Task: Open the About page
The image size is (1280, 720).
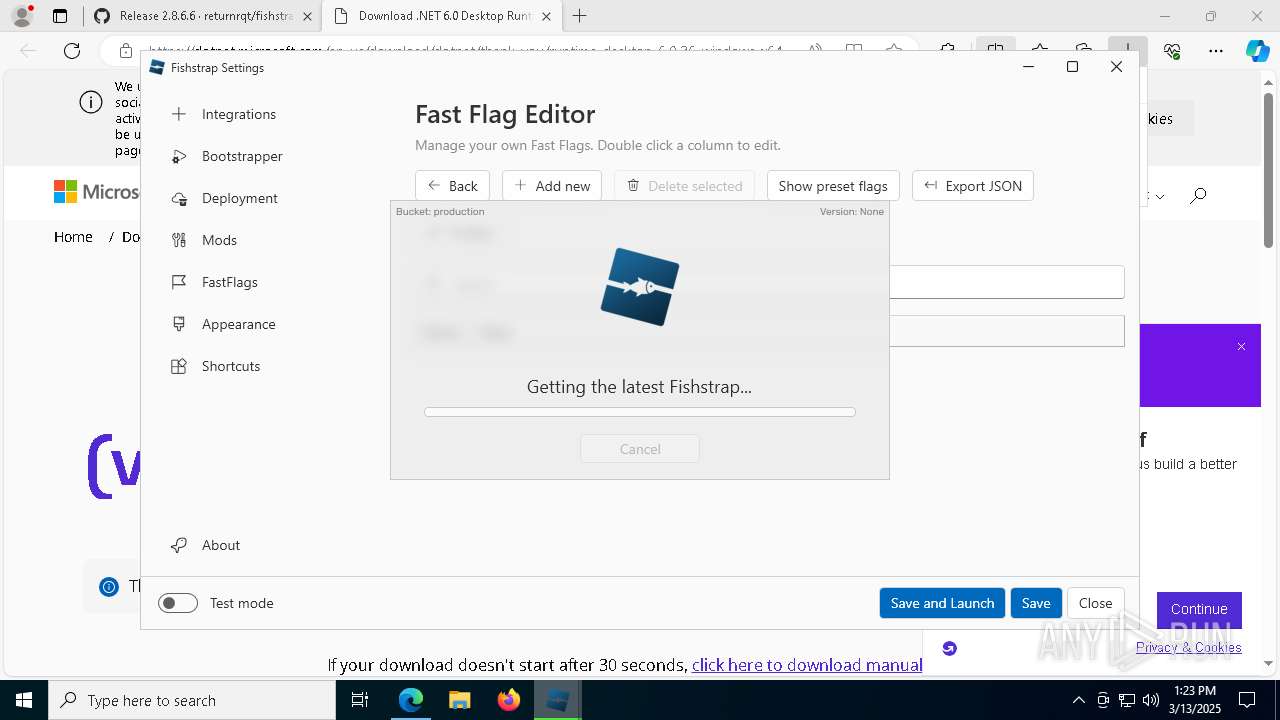Action: pos(220,545)
